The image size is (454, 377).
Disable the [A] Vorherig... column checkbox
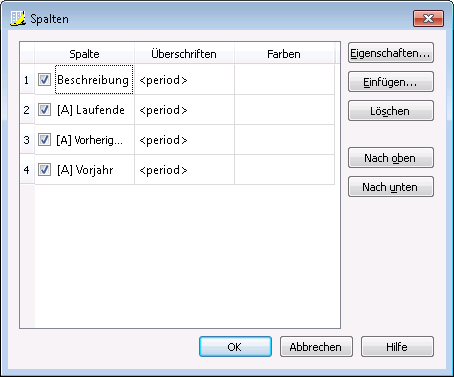(x=44, y=140)
